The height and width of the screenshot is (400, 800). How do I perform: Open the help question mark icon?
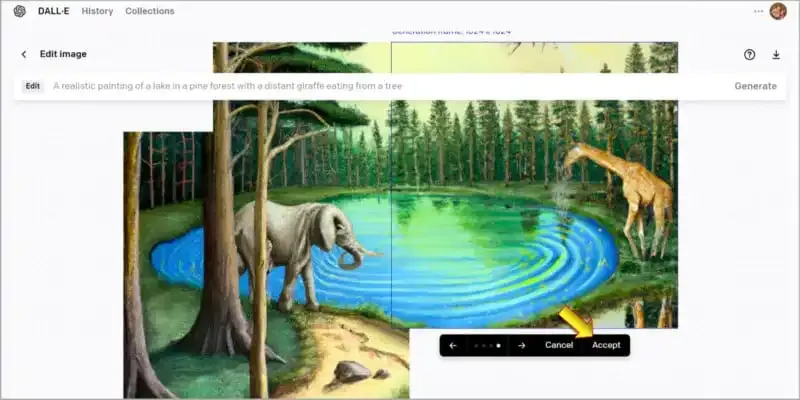pyautogui.click(x=749, y=55)
